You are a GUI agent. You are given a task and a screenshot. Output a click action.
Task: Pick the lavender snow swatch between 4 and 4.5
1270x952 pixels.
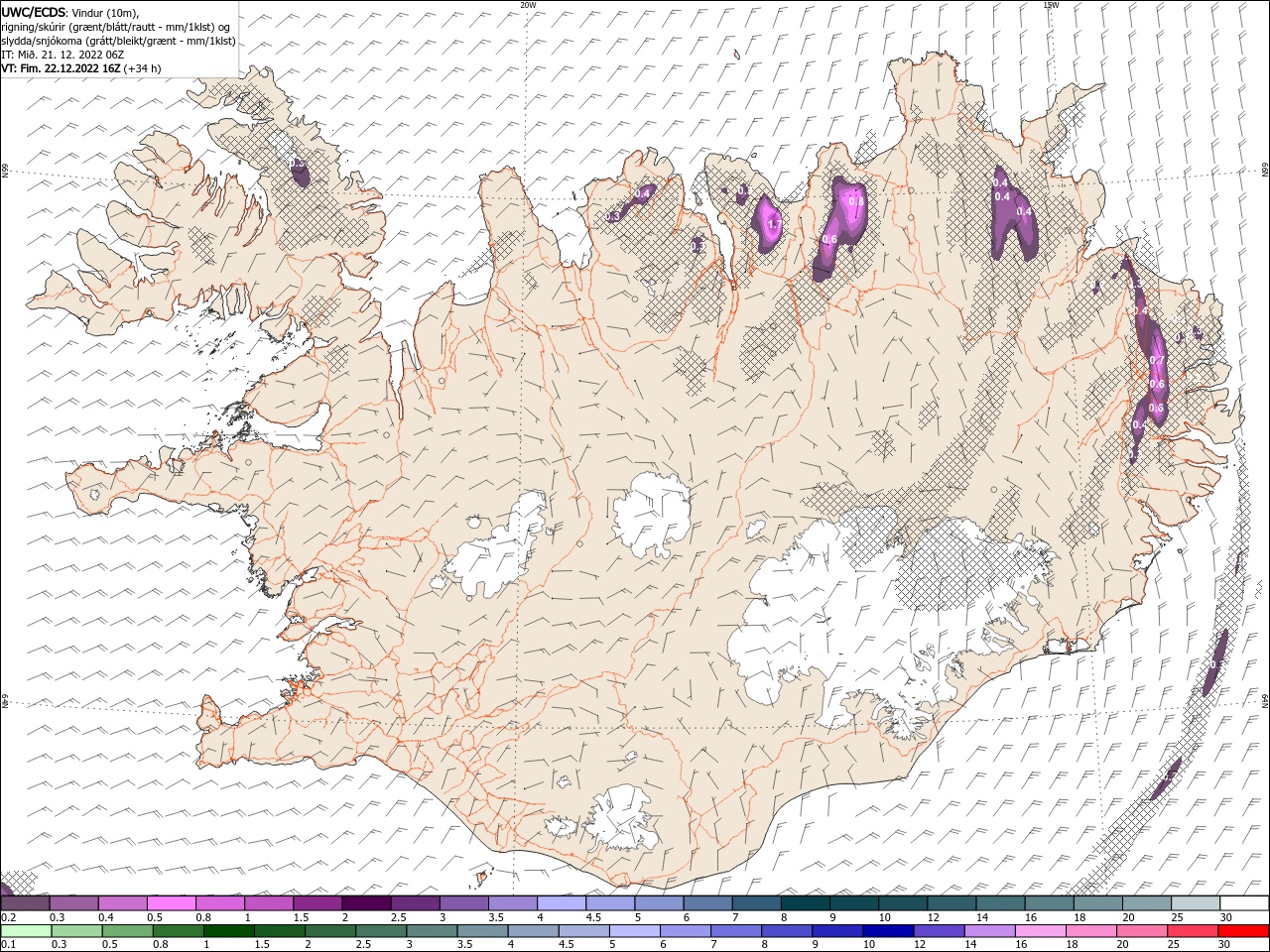pyautogui.click(x=562, y=903)
